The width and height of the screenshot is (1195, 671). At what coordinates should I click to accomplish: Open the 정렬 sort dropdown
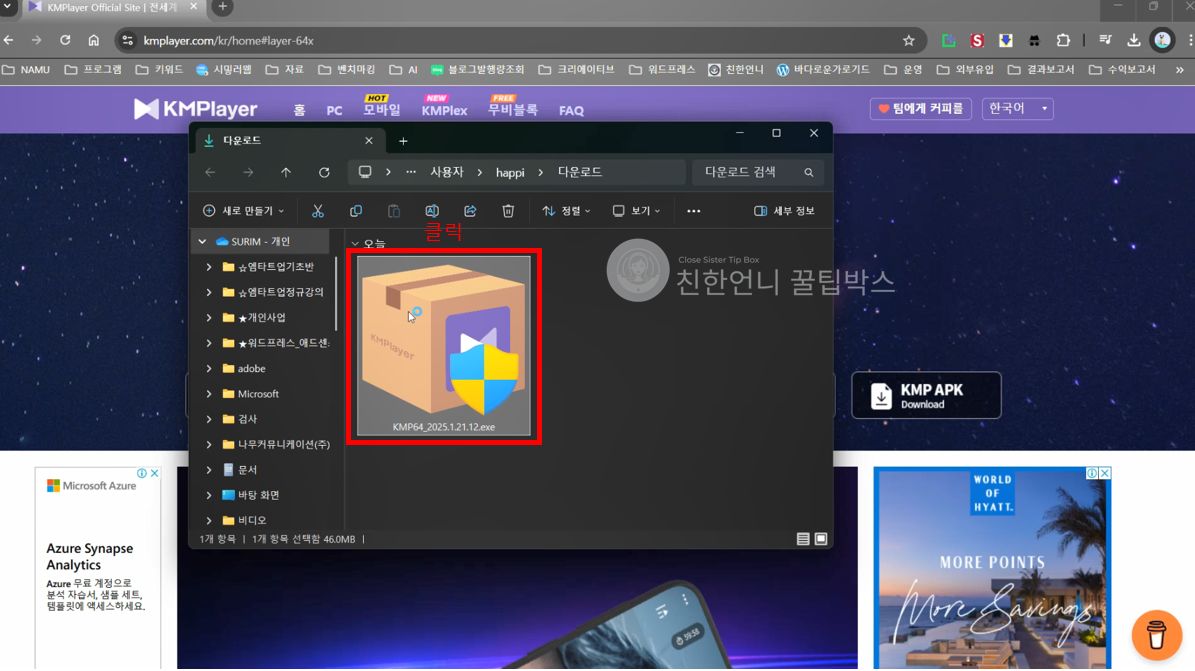point(566,211)
